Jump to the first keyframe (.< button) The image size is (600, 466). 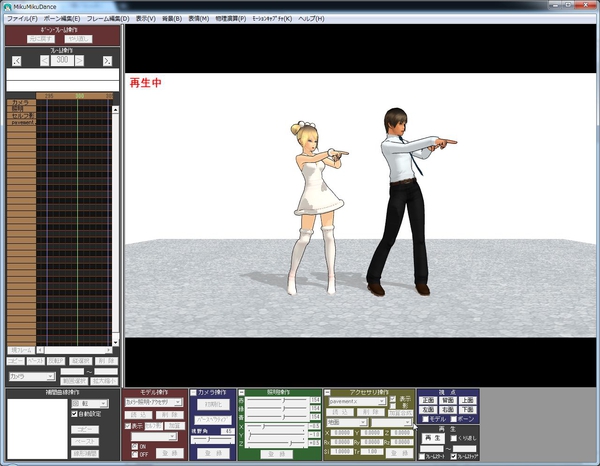[16, 61]
